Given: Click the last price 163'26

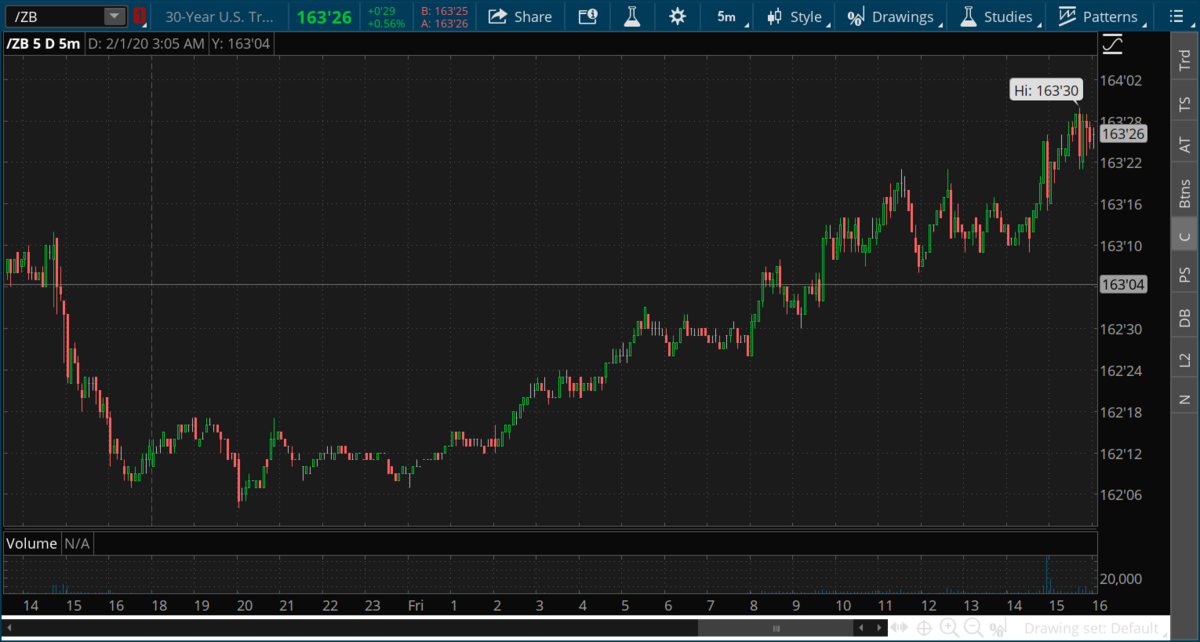Looking at the screenshot, I should 324,16.
